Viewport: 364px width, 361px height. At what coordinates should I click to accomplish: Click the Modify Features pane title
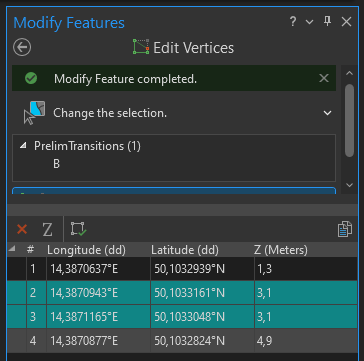point(69,23)
